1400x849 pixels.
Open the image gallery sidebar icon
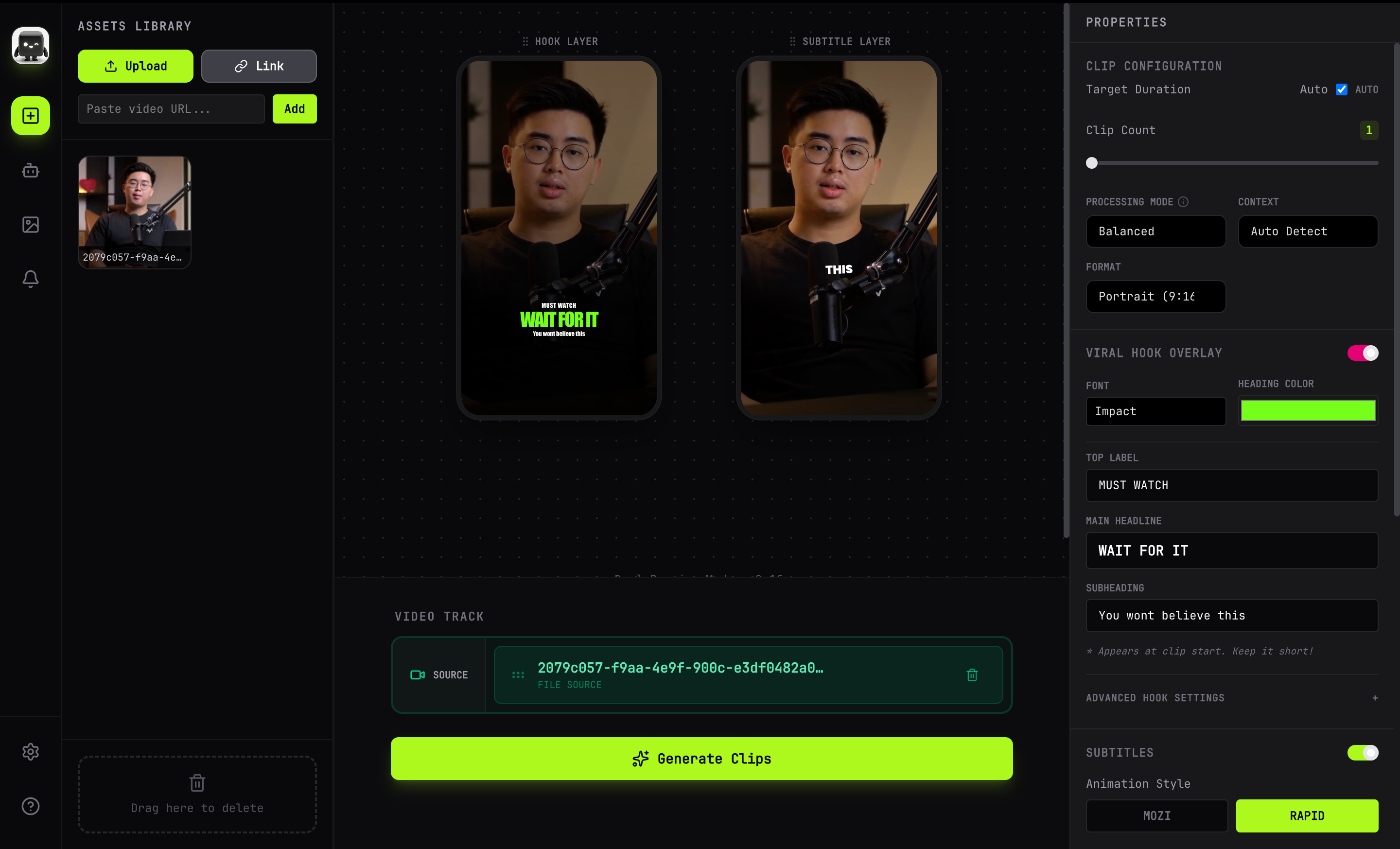(31, 225)
